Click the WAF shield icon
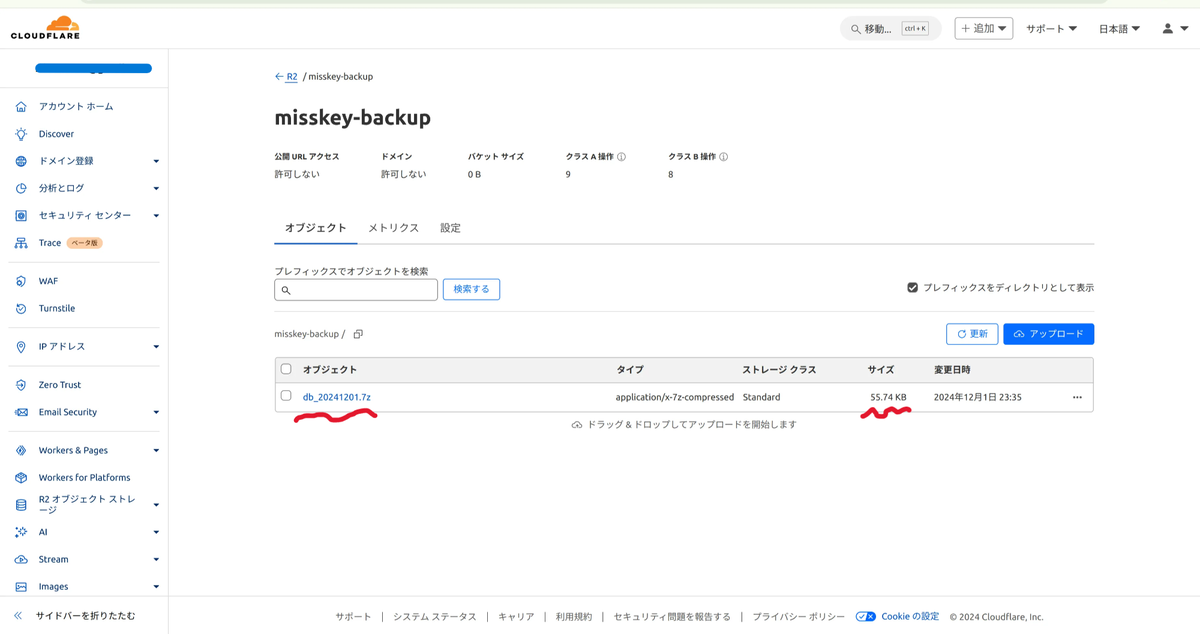This screenshot has height=634, width=1200. (x=21, y=281)
